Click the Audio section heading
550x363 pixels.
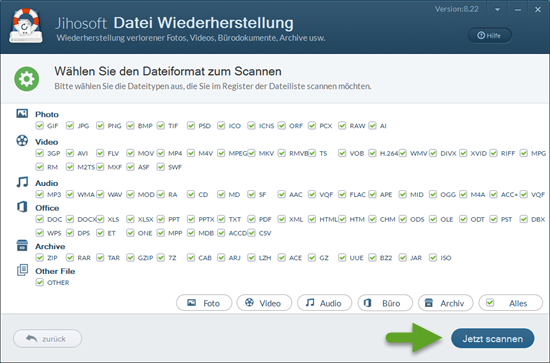click(46, 183)
